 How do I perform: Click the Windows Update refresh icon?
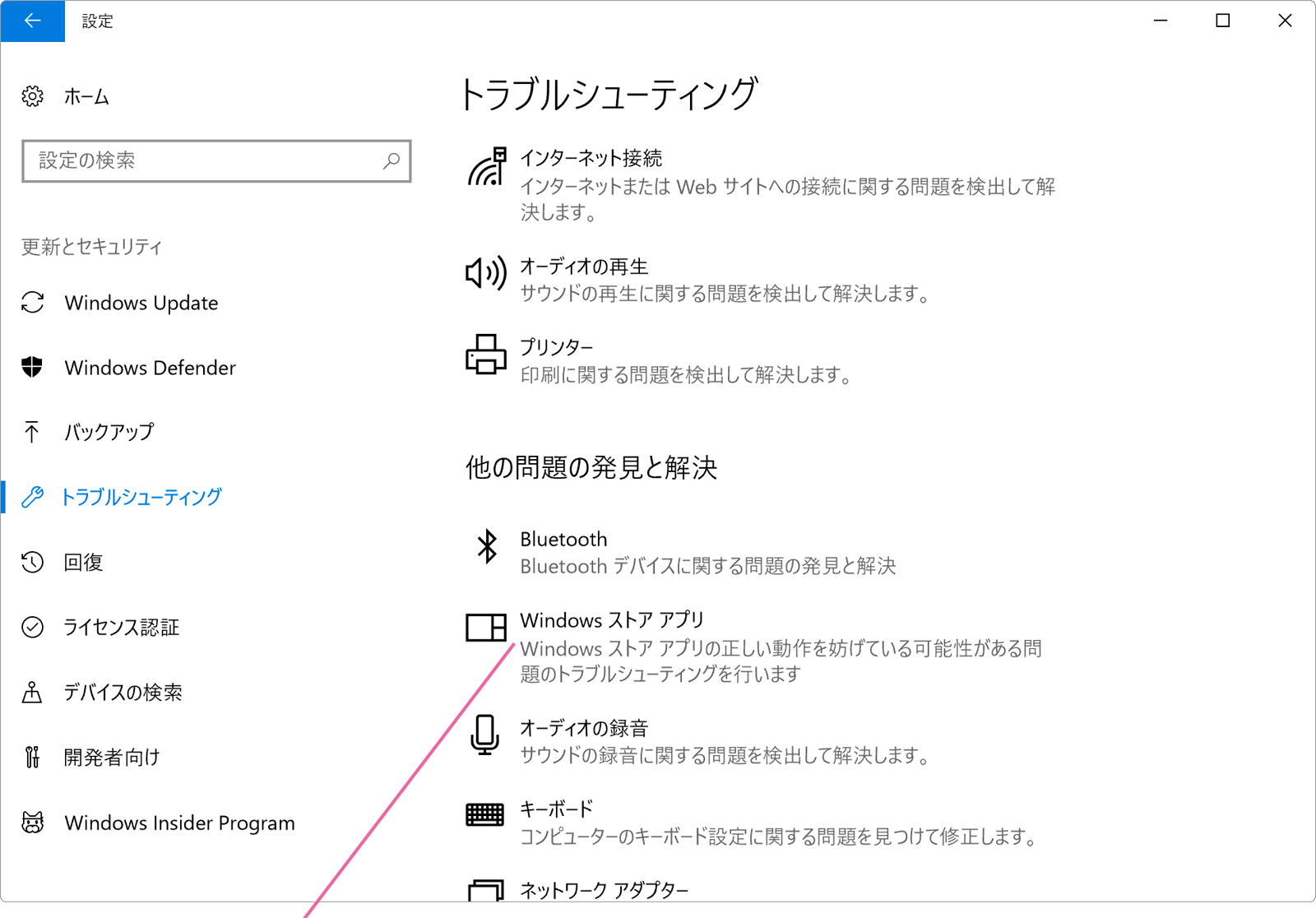click(x=32, y=303)
